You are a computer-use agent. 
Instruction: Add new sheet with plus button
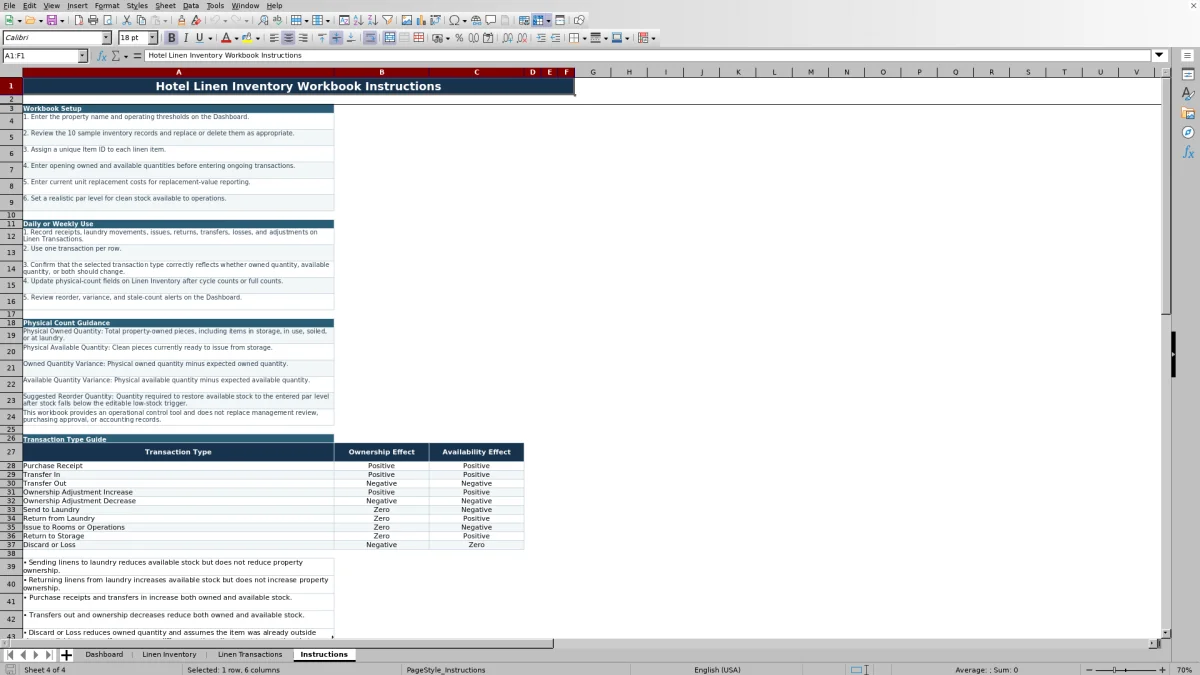tap(67, 655)
